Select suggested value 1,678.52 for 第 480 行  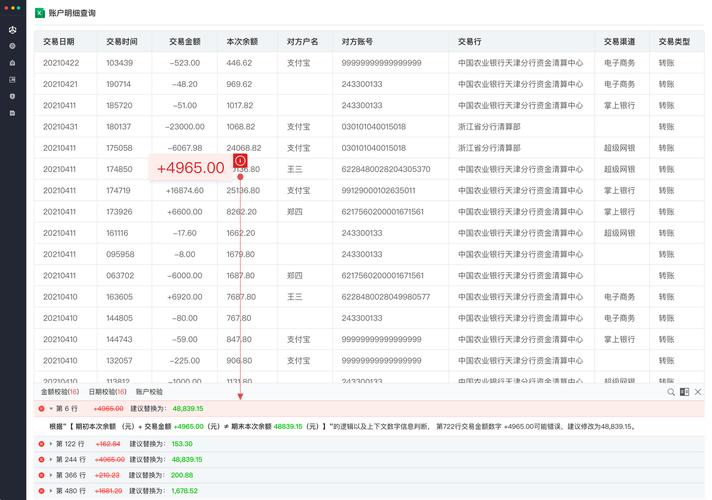[185, 491]
